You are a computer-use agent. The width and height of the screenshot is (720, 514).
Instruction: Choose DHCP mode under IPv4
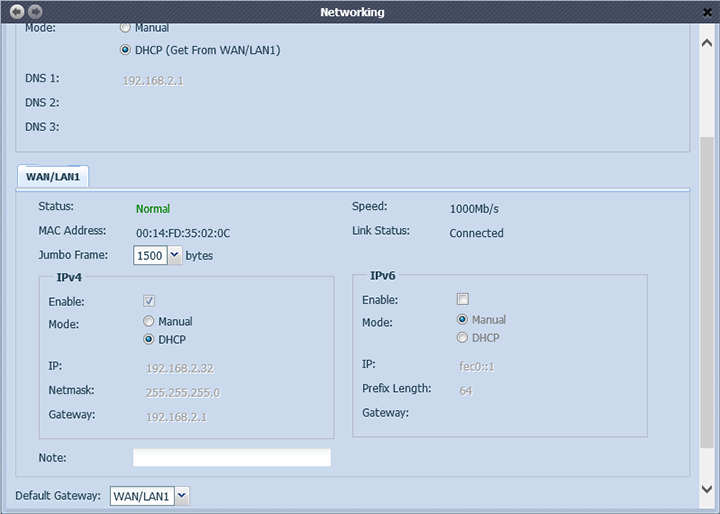[149, 340]
